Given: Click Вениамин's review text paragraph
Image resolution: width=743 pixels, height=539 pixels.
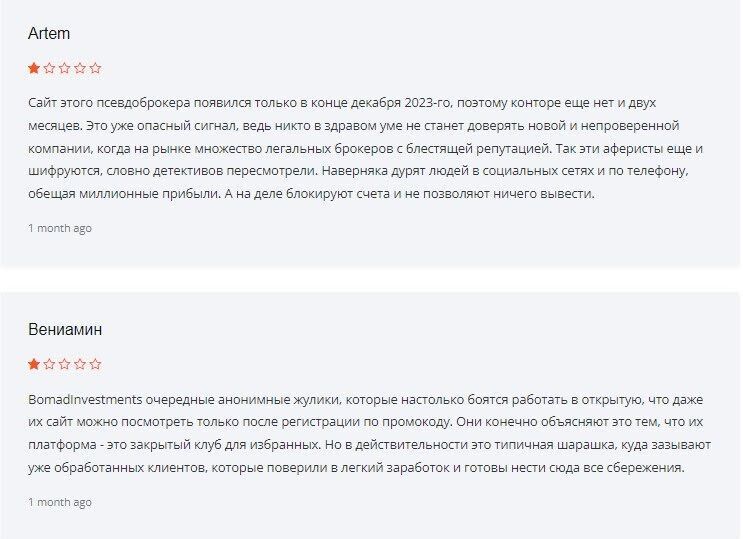Looking at the screenshot, I should coord(360,434).
